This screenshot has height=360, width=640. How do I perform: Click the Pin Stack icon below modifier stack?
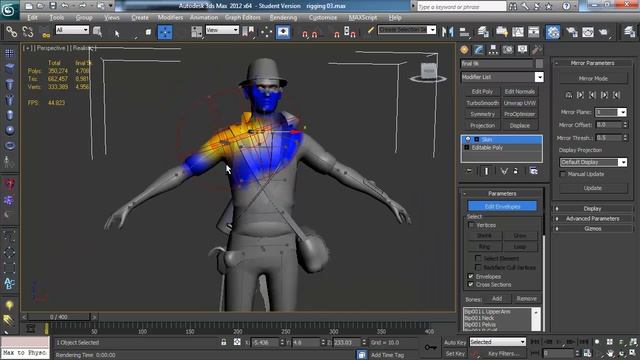pyautogui.click(x=469, y=171)
